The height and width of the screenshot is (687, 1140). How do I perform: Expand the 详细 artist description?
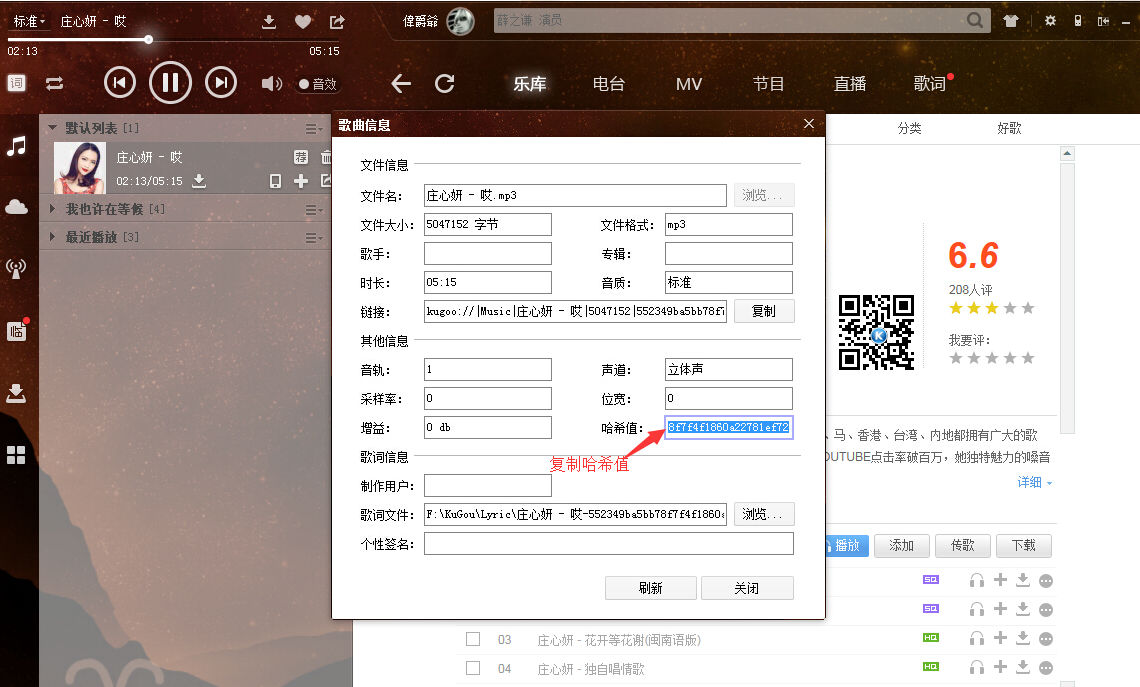pyautogui.click(x=1034, y=482)
